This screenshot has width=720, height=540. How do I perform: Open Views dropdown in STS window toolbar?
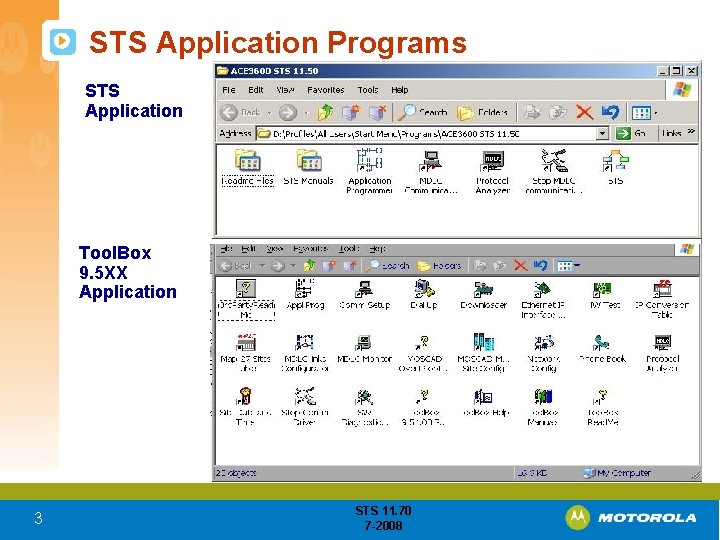[x=644, y=112]
